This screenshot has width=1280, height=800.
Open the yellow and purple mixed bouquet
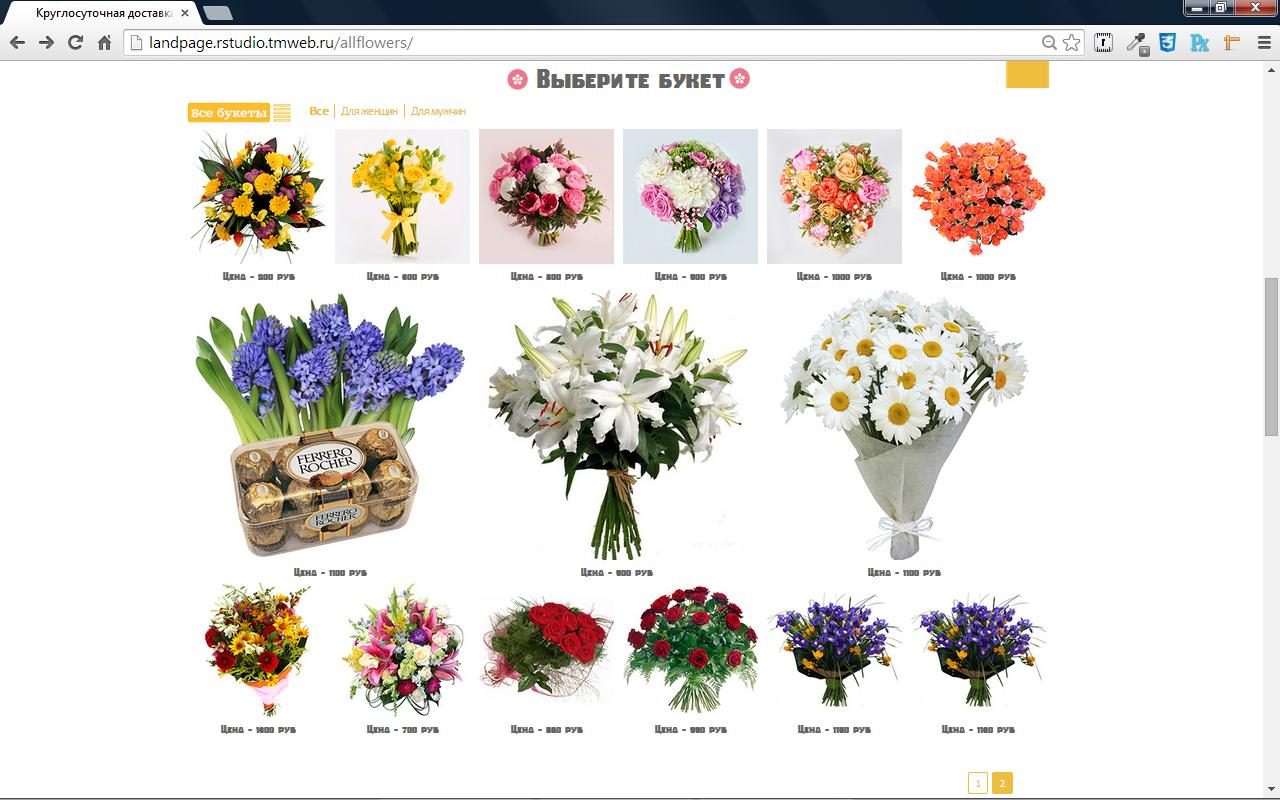tap(258, 196)
